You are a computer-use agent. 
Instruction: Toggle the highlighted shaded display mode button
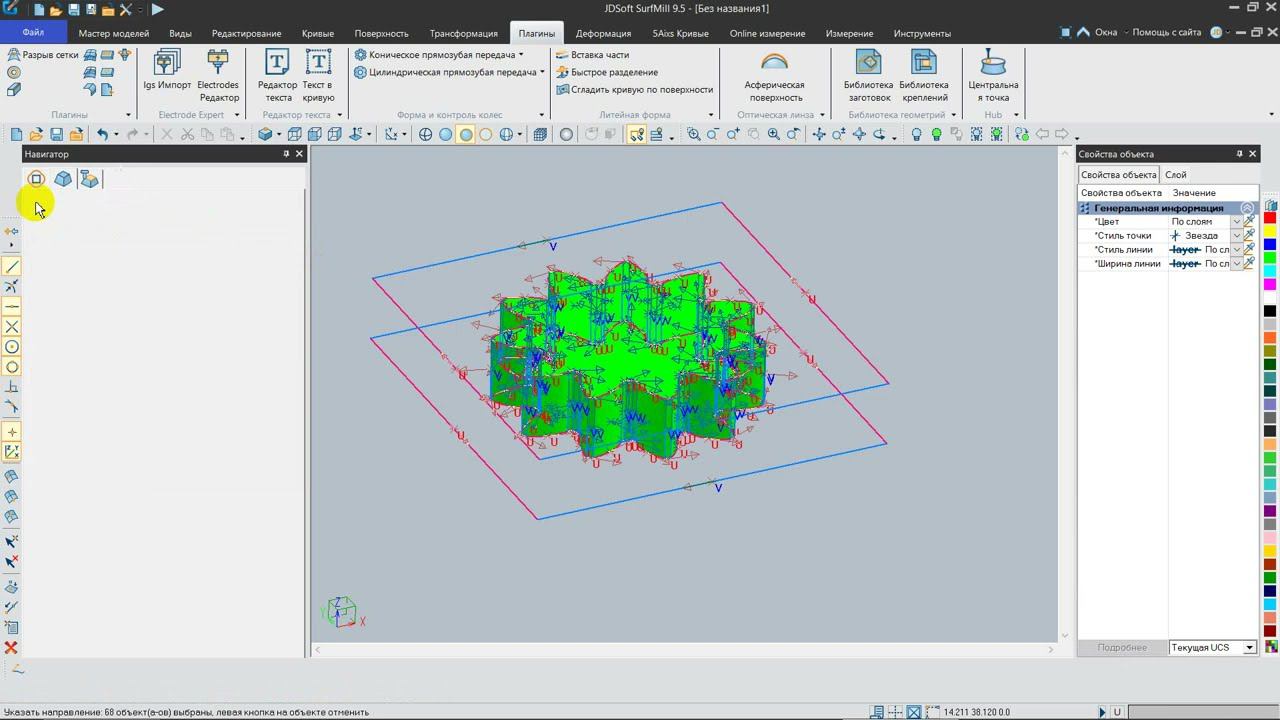coord(466,135)
